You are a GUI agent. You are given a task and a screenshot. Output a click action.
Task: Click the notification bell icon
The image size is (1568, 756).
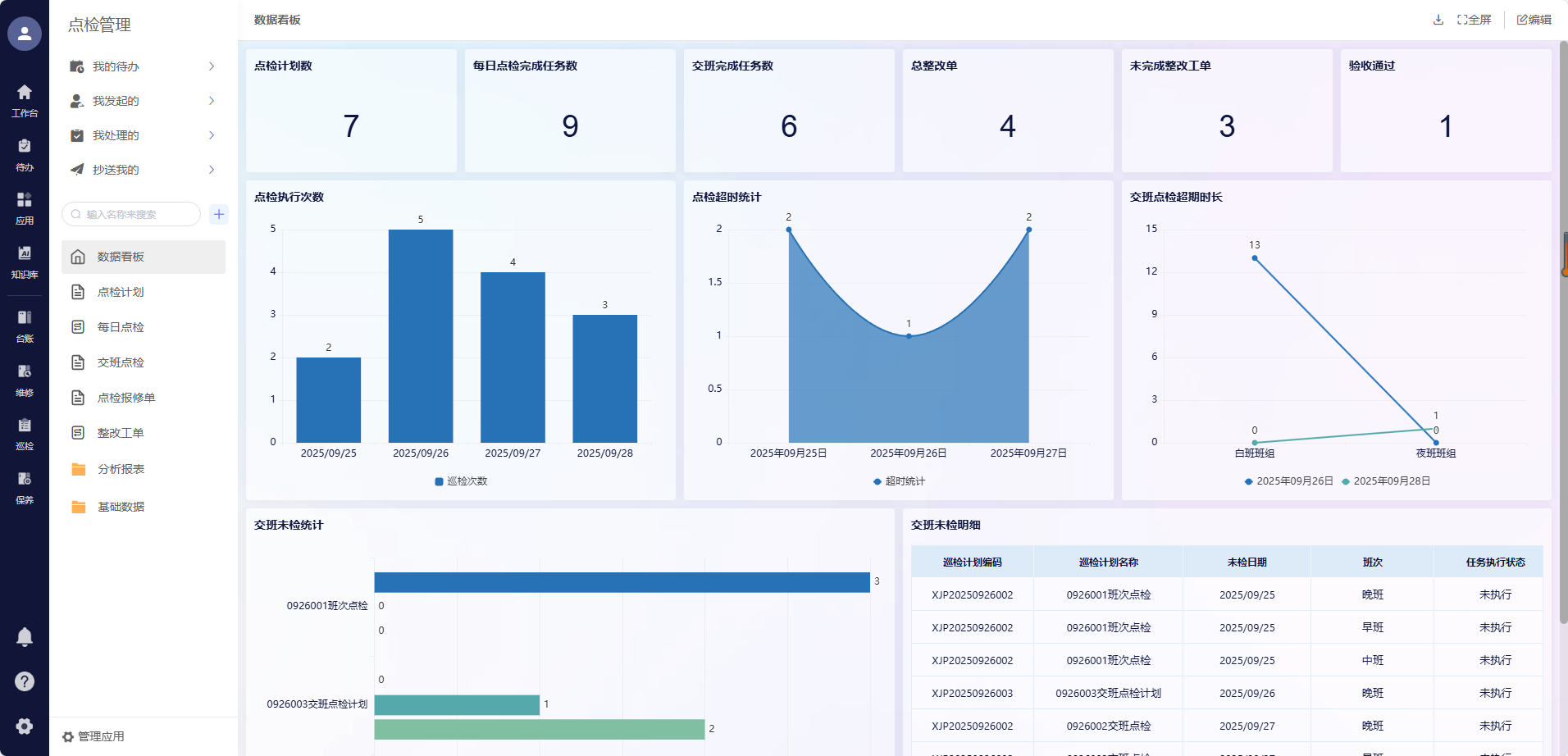click(x=25, y=637)
